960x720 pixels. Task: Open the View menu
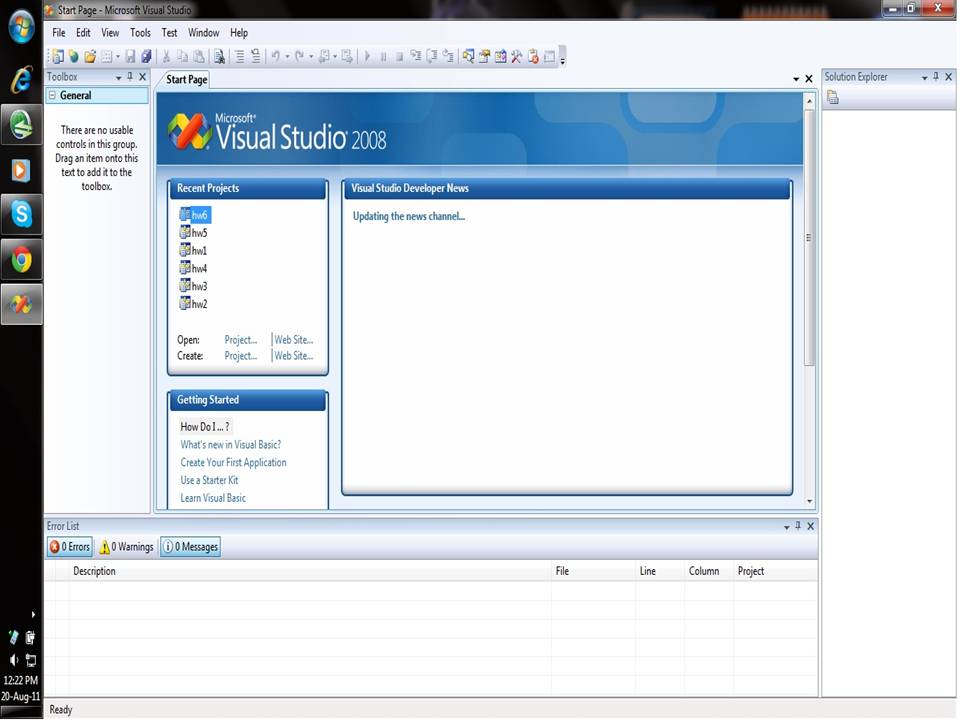110,32
